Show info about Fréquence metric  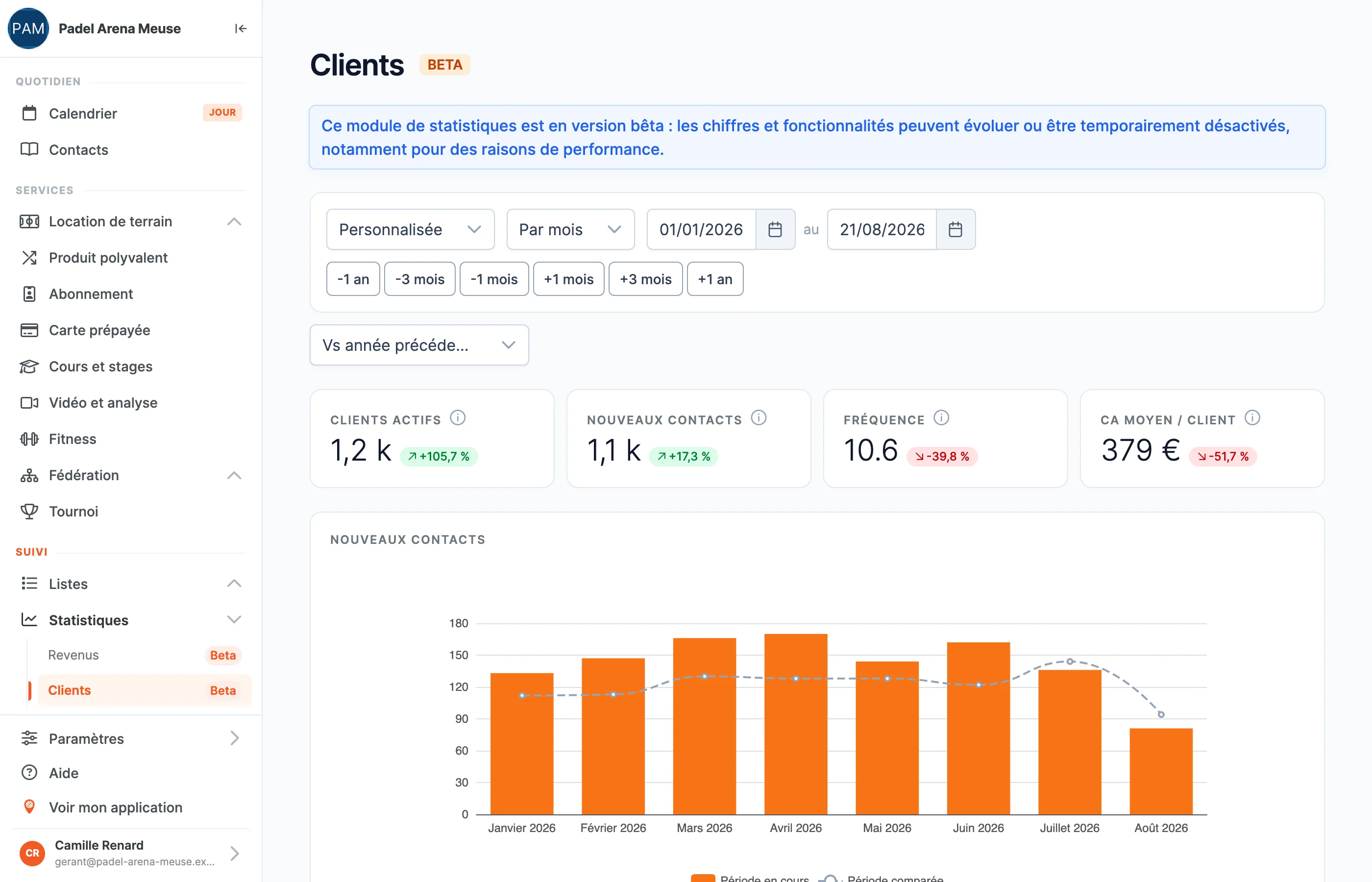click(941, 418)
